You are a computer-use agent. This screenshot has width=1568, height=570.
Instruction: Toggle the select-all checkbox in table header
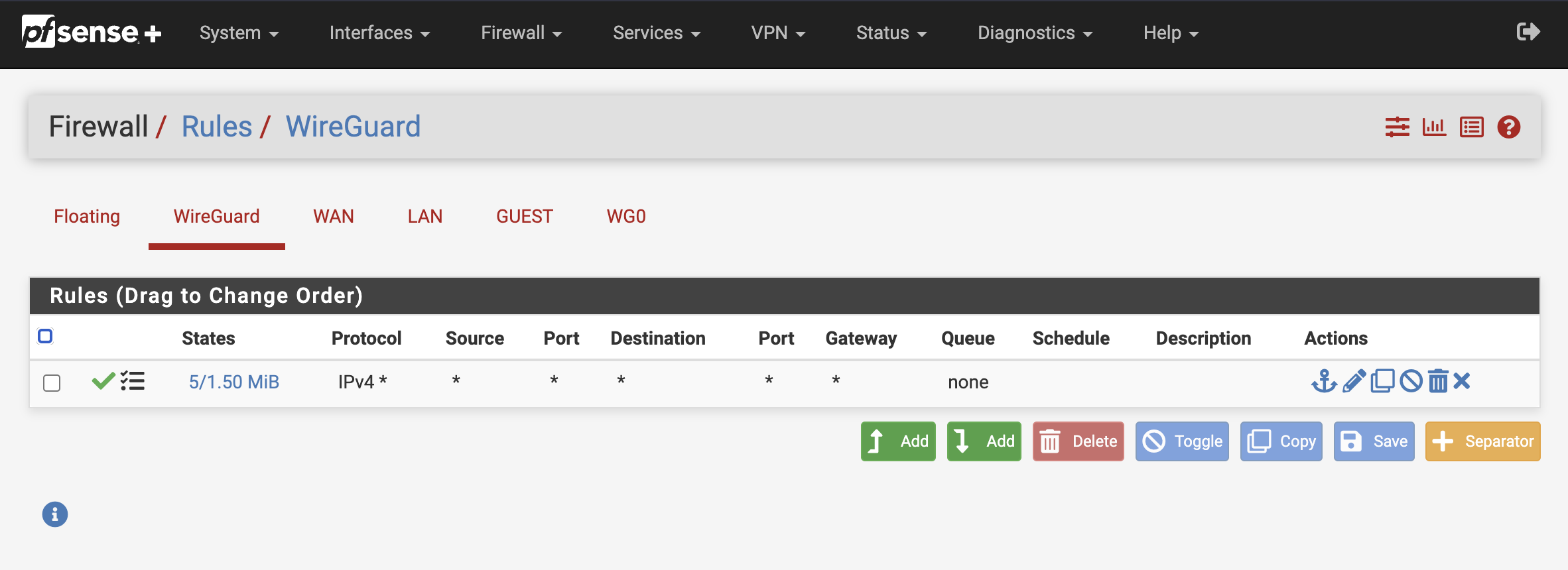(45, 336)
